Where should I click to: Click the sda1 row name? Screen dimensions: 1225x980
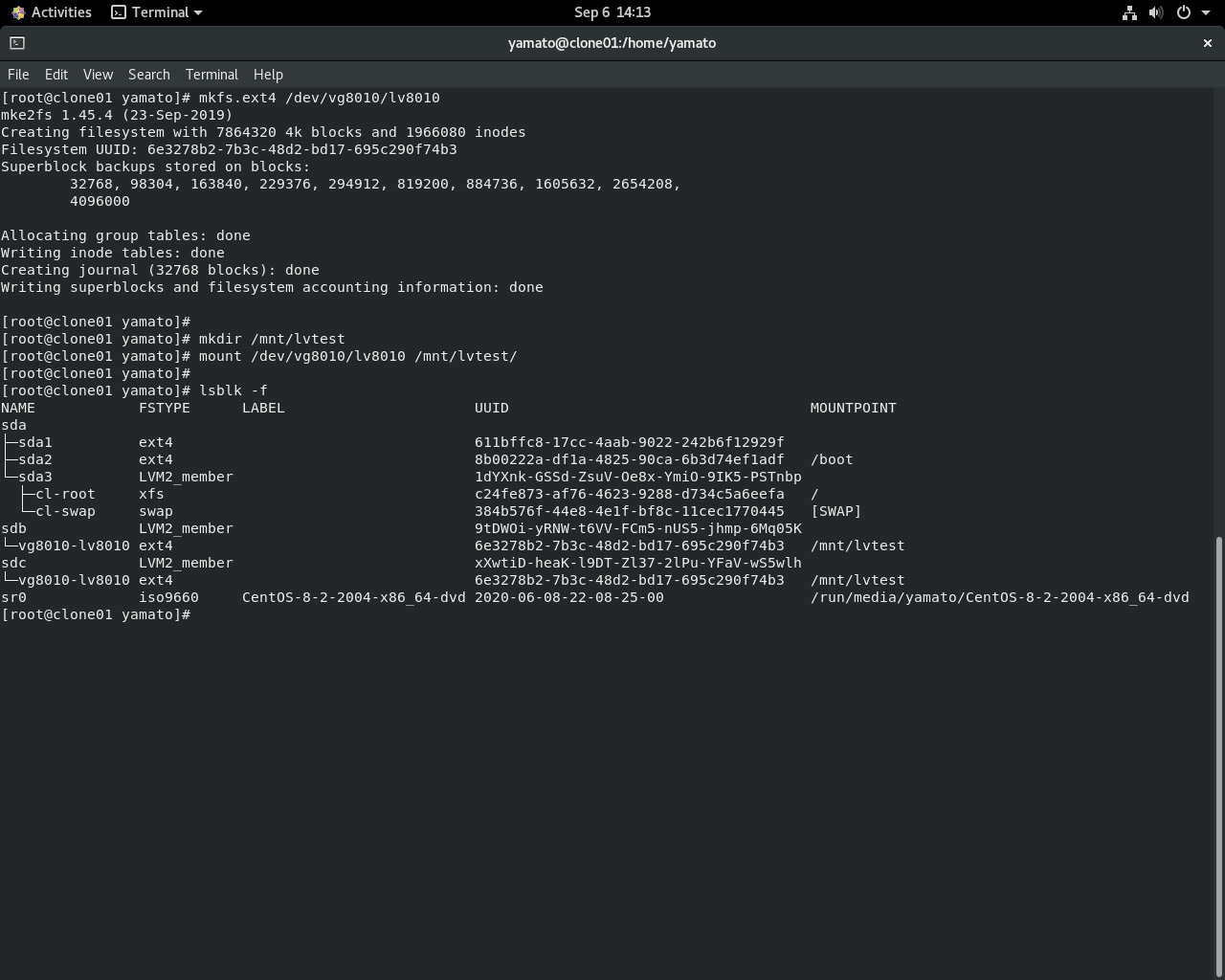(x=35, y=442)
